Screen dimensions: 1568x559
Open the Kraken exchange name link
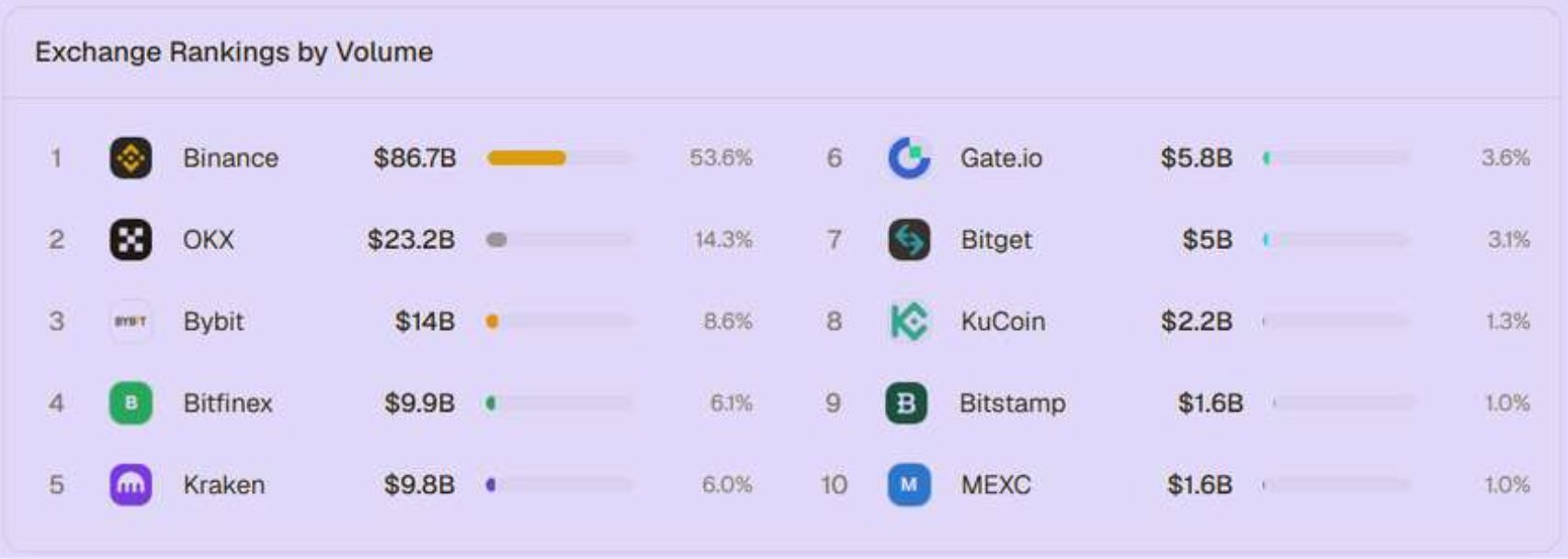coord(224,485)
